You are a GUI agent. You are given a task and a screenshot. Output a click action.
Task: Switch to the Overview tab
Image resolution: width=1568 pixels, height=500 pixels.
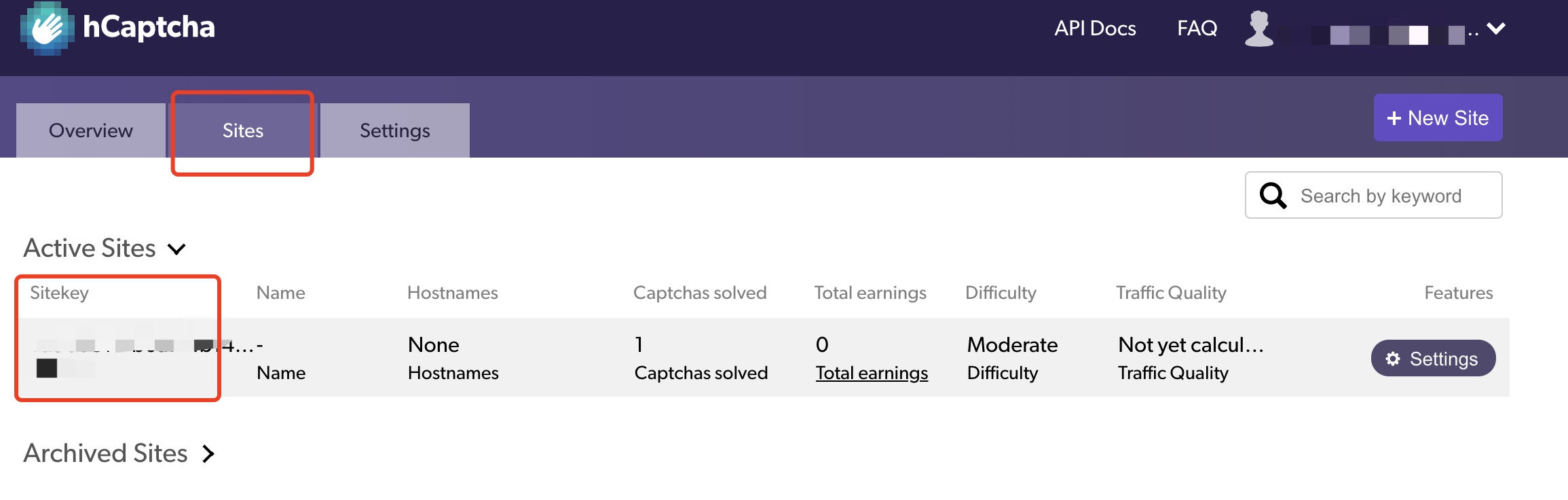(91, 130)
